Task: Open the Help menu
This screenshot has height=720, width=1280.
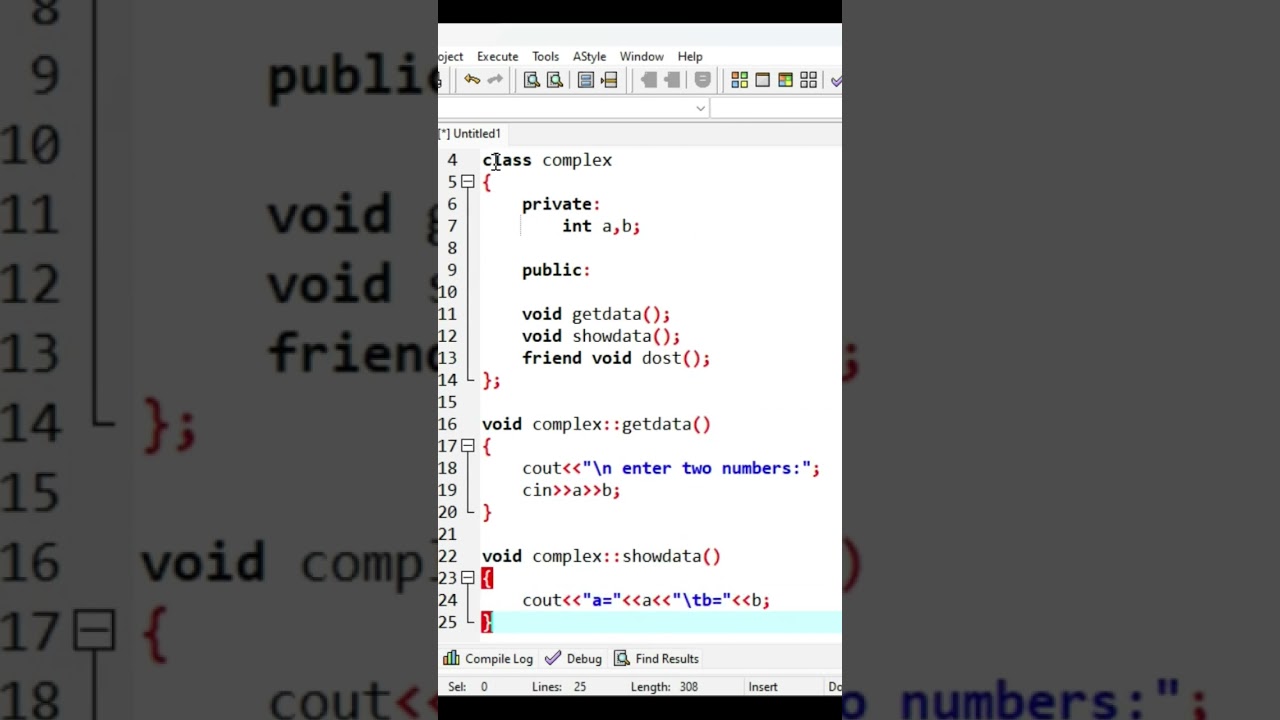Action: coord(690,56)
